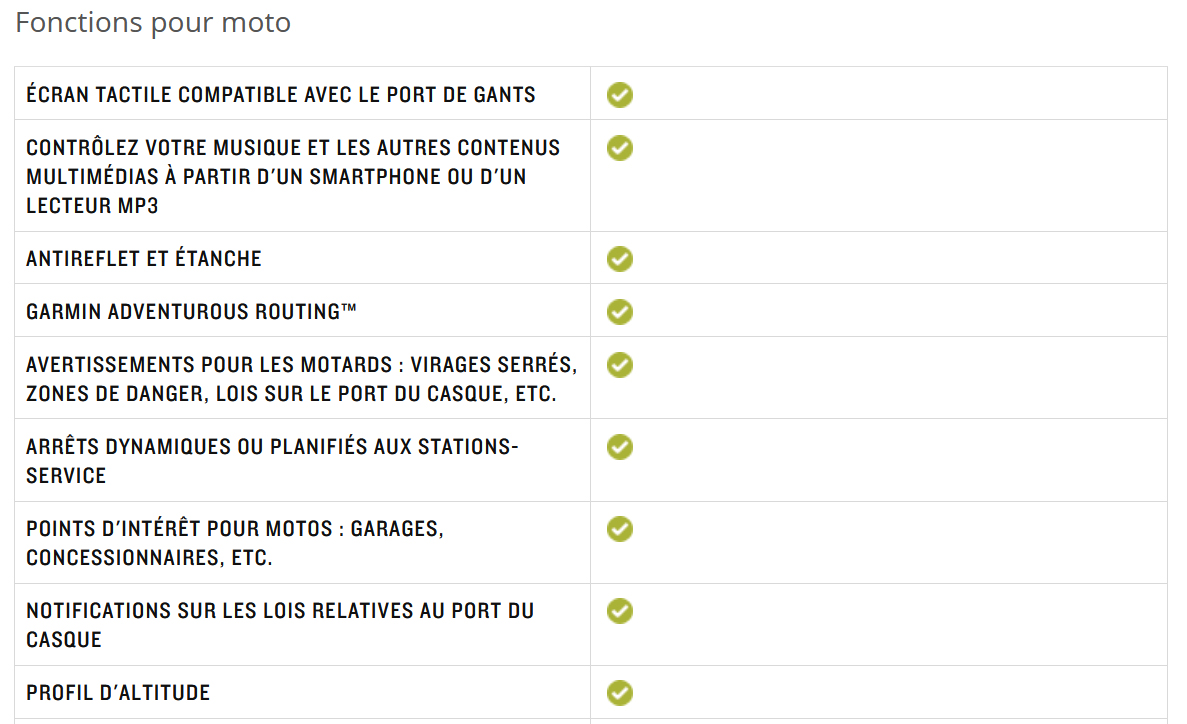1187x724 pixels.
Task: Select Avertissements pour les motards text
Action: tap(301, 379)
